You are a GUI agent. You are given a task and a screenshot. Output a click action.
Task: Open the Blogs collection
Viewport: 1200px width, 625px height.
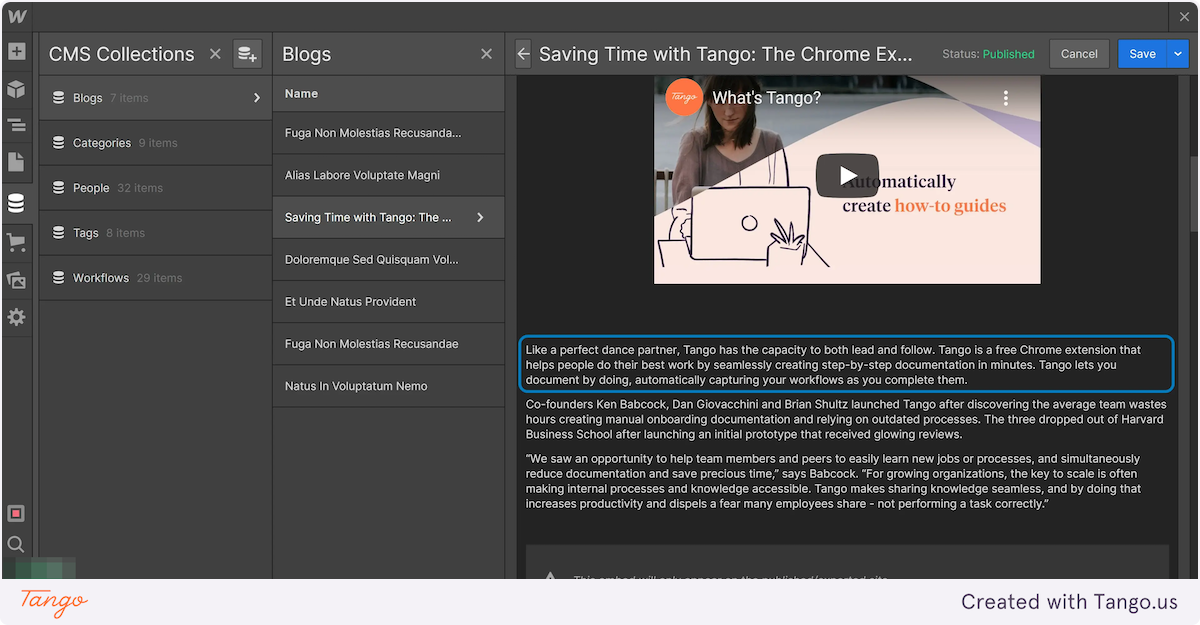tap(155, 98)
